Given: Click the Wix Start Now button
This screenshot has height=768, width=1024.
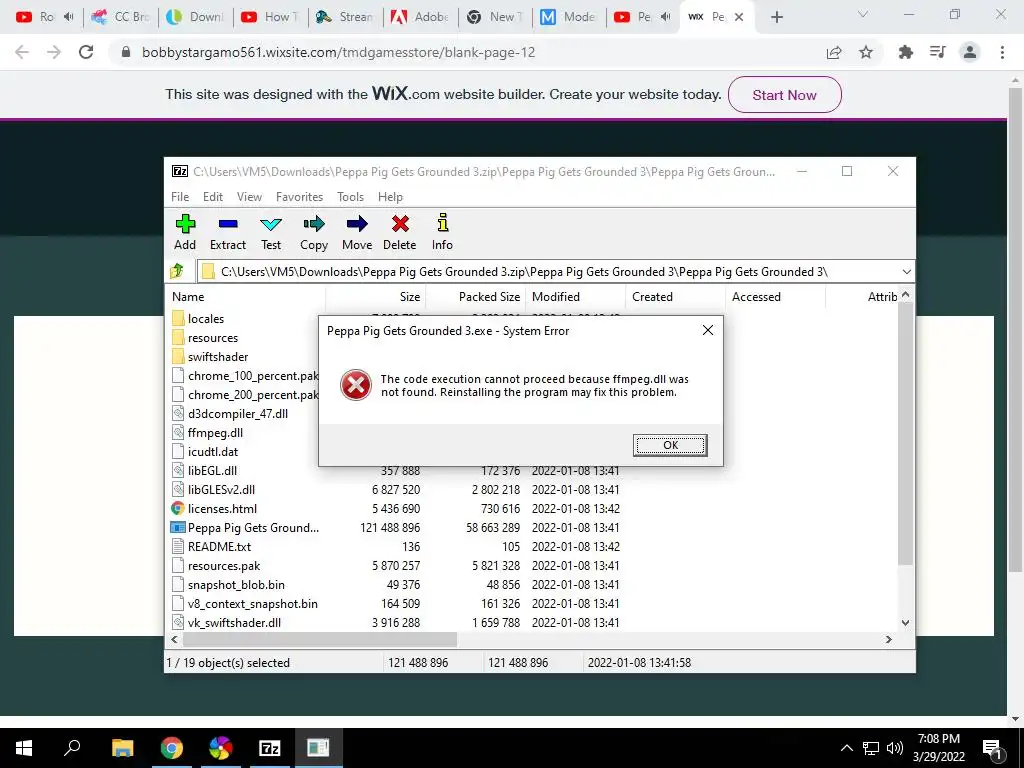Looking at the screenshot, I should [784, 95].
